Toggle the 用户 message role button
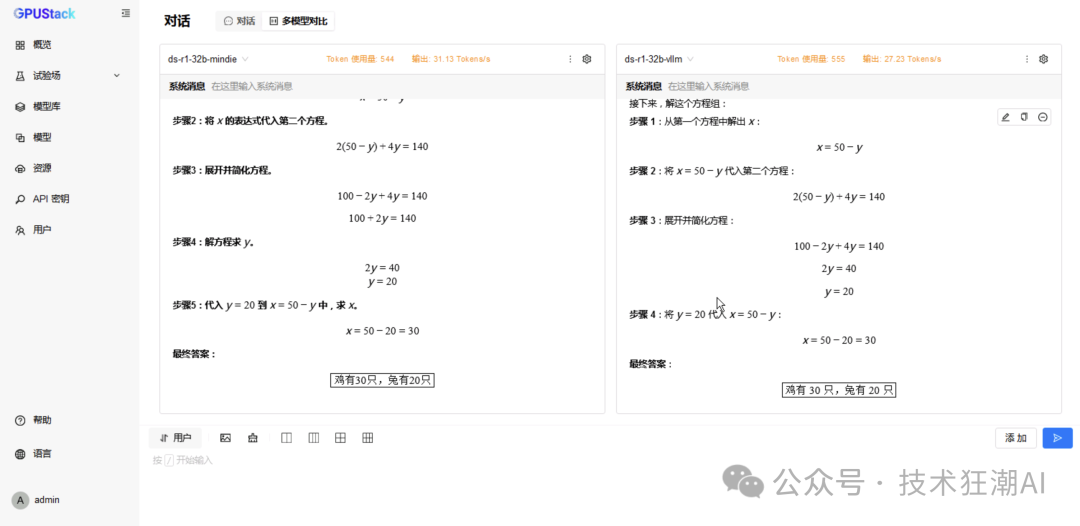Viewport: 1080px width, 526px height. pos(176,438)
